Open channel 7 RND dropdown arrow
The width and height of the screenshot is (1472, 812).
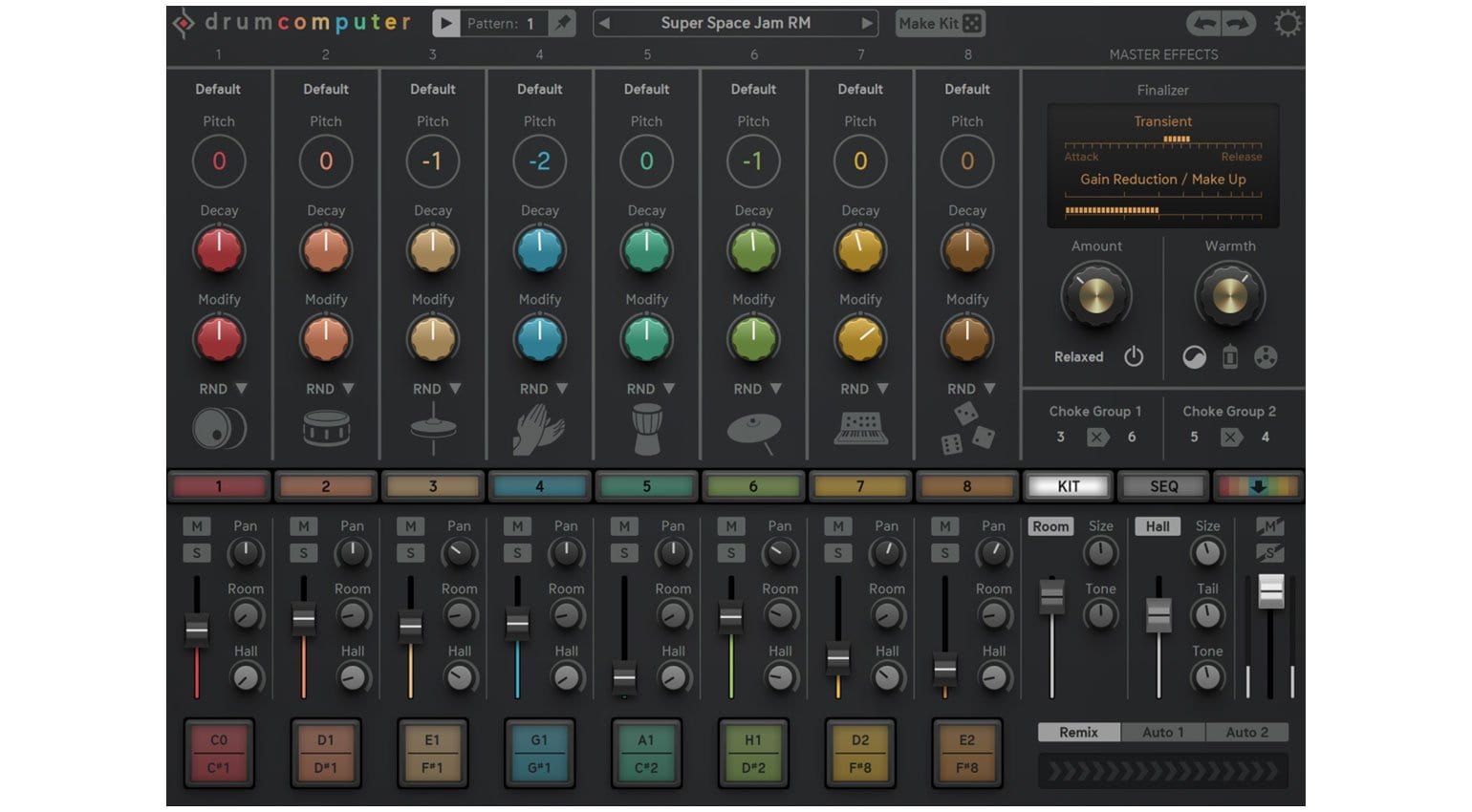click(883, 389)
